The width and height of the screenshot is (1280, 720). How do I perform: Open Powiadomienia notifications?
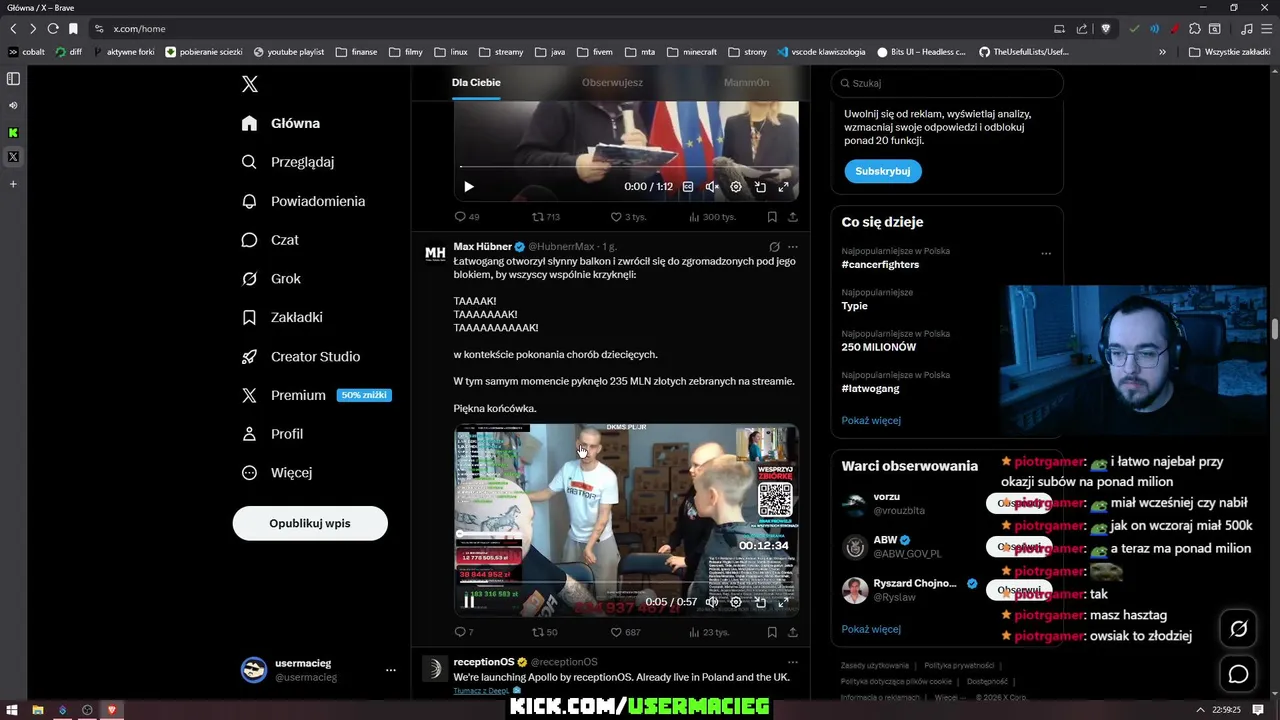pos(303,201)
